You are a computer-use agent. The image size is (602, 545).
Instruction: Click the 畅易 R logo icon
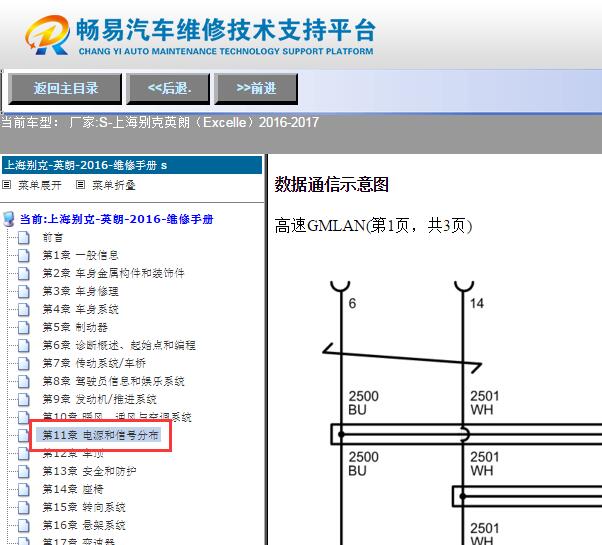pyautogui.click(x=48, y=35)
